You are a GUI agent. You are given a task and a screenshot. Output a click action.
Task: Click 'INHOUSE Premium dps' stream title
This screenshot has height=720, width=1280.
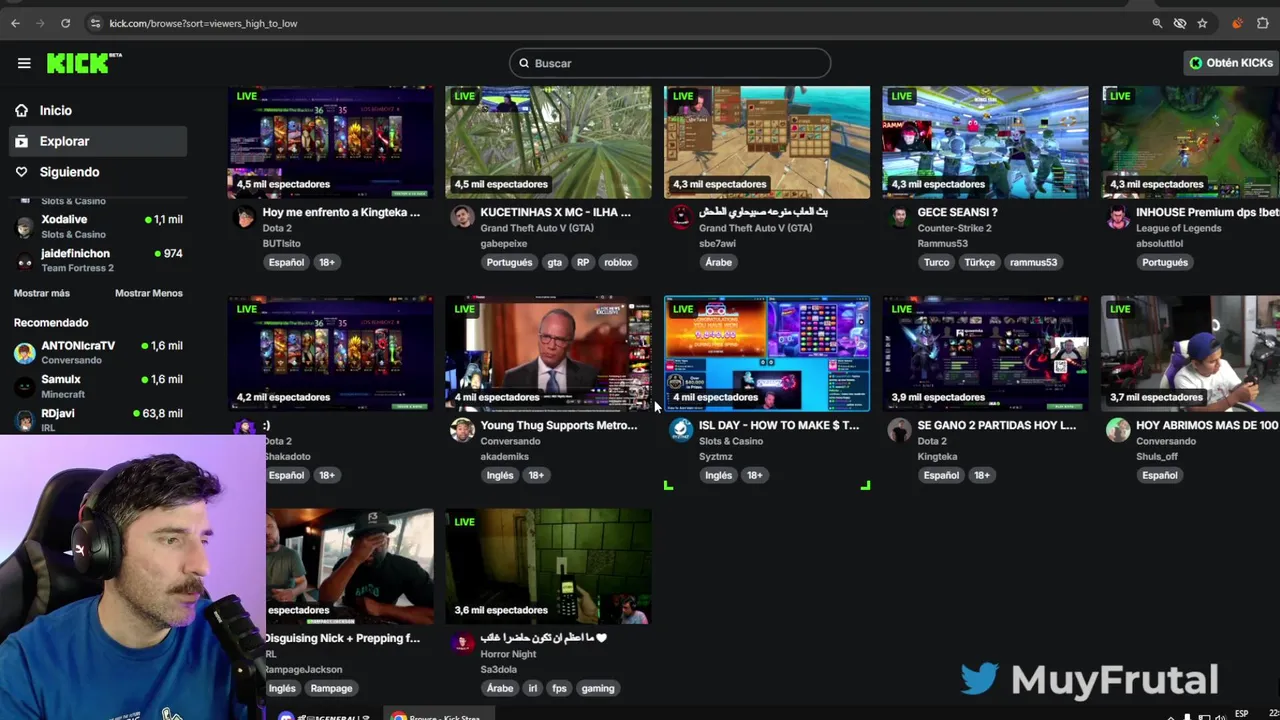(x=1207, y=212)
